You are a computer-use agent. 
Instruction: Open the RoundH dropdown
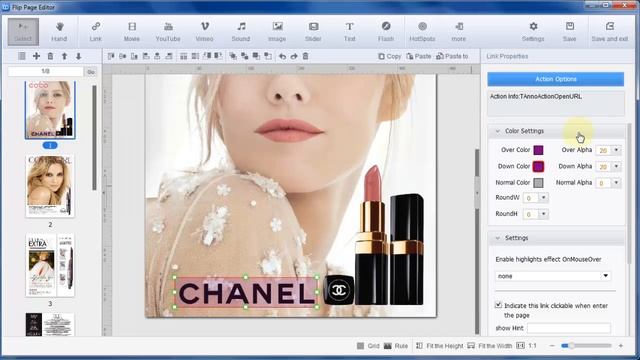(544, 214)
